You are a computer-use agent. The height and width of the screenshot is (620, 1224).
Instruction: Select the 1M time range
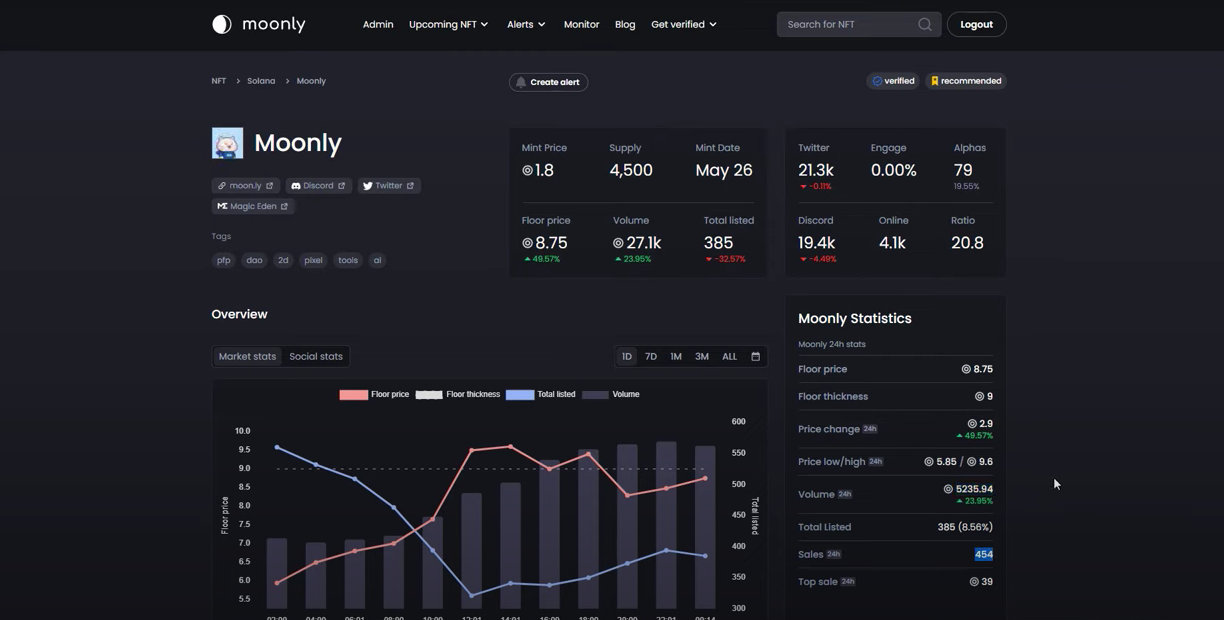pos(676,356)
